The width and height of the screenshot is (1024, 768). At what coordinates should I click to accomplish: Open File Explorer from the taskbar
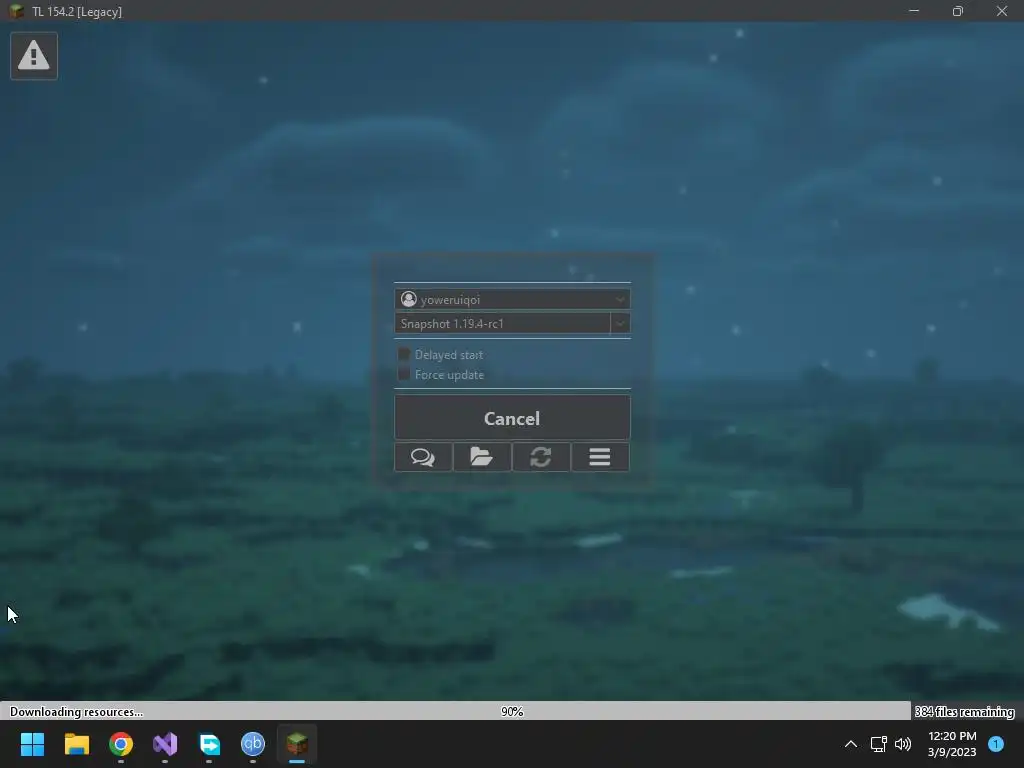[76, 744]
